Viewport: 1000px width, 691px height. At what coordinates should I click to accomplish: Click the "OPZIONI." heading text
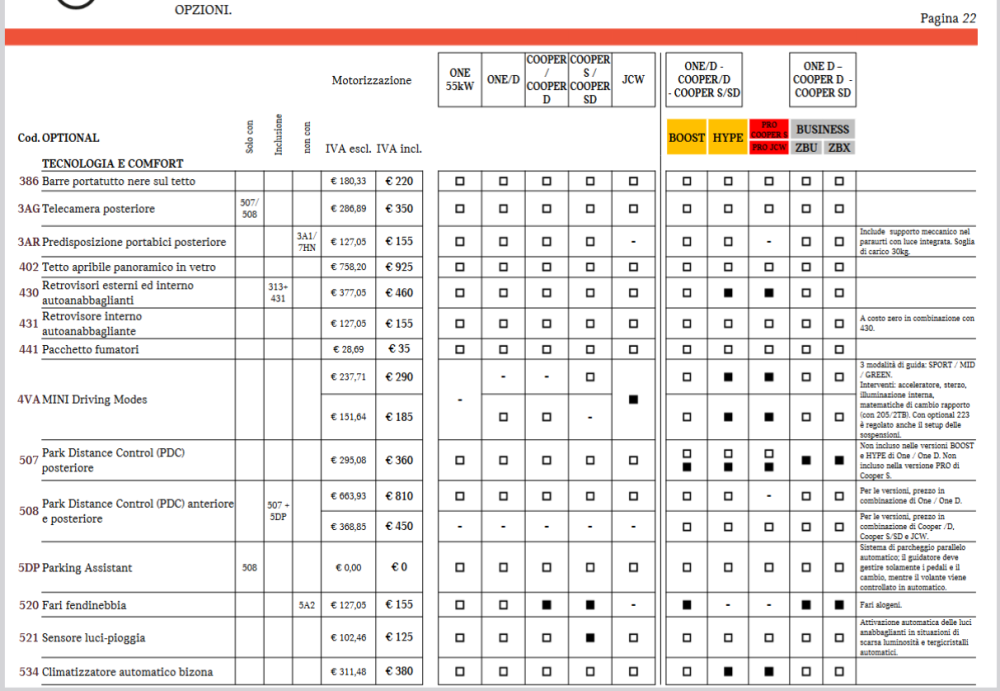tap(203, 10)
